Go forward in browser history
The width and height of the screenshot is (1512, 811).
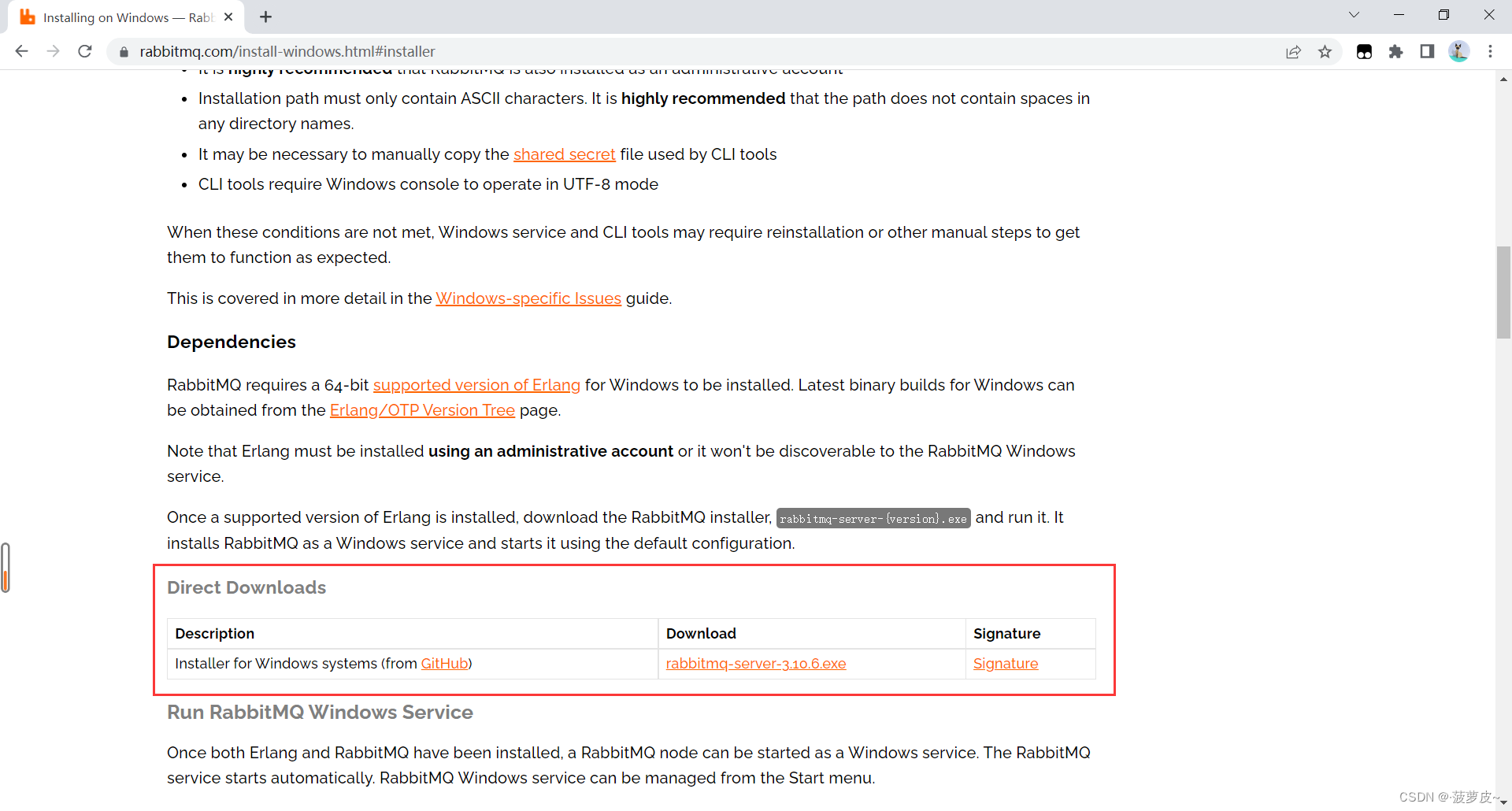pyautogui.click(x=53, y=51)
